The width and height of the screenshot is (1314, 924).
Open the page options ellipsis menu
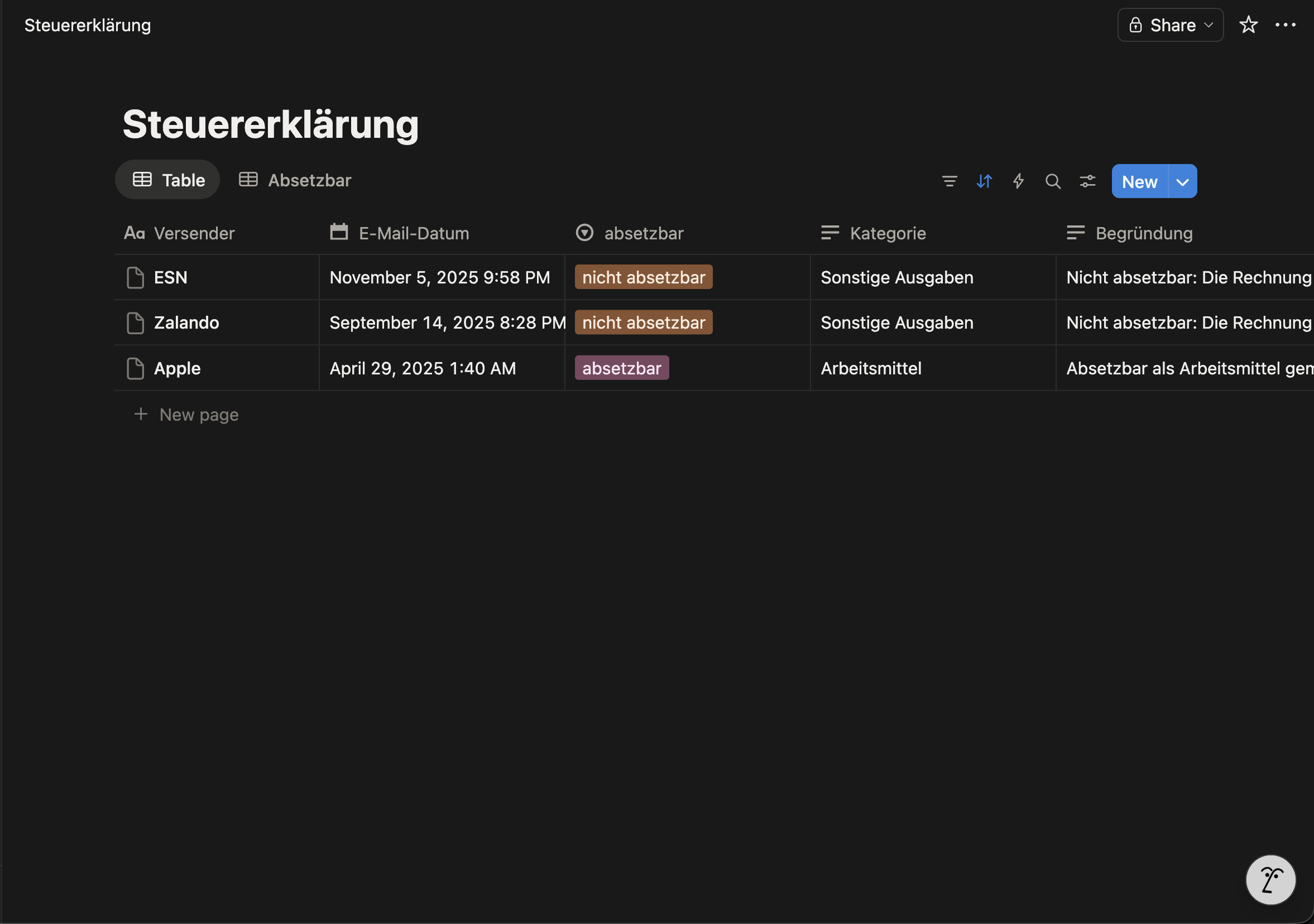(1287, 25)
